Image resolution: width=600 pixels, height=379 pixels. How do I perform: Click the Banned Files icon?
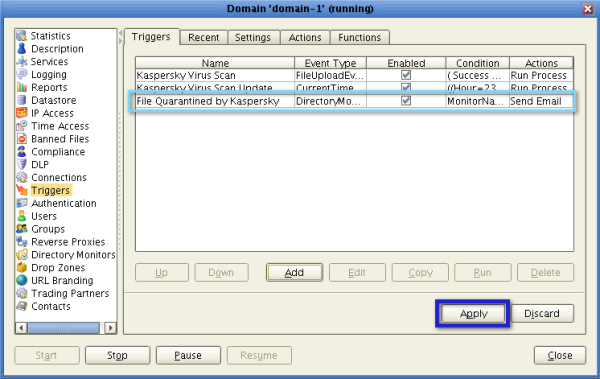pyautogui.click(x=22, y=139)
